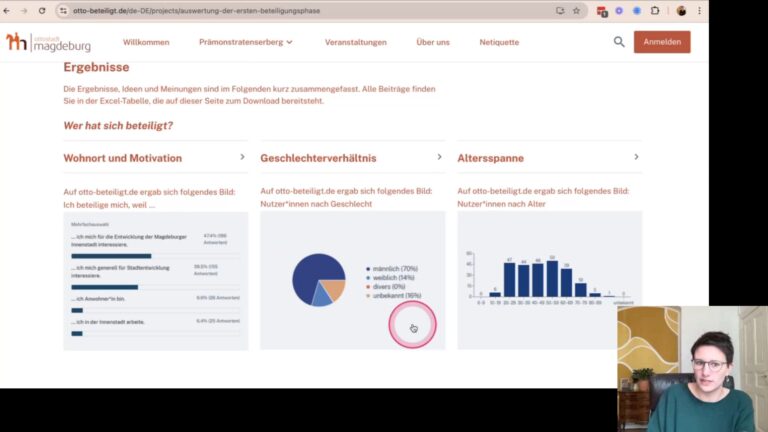Open the Chrome three-dot menu

(x=699, y=11)
